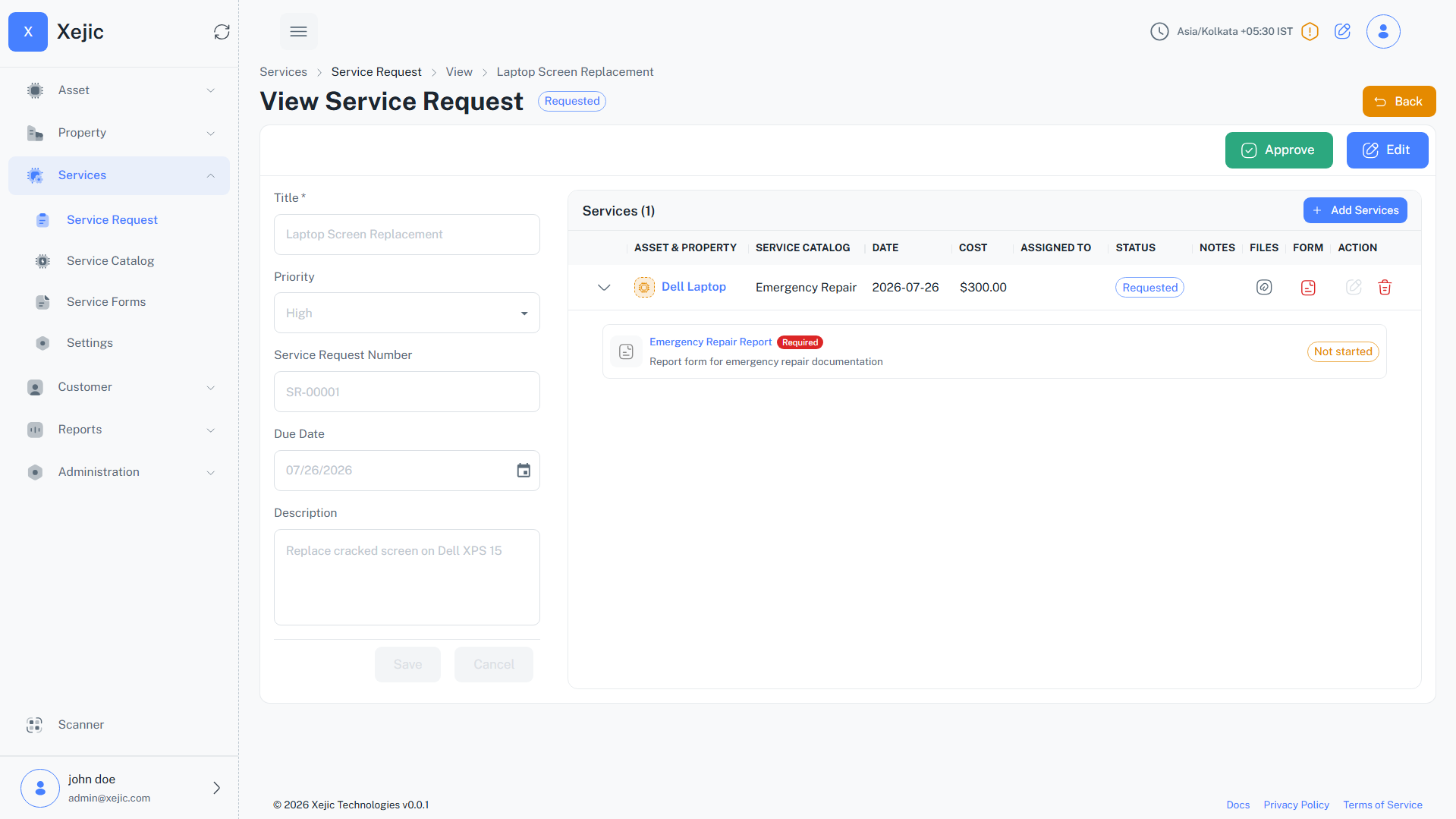This screenshot has width=1456, height=819.
Task: Click the Approve button
Action: [1278, 150]
